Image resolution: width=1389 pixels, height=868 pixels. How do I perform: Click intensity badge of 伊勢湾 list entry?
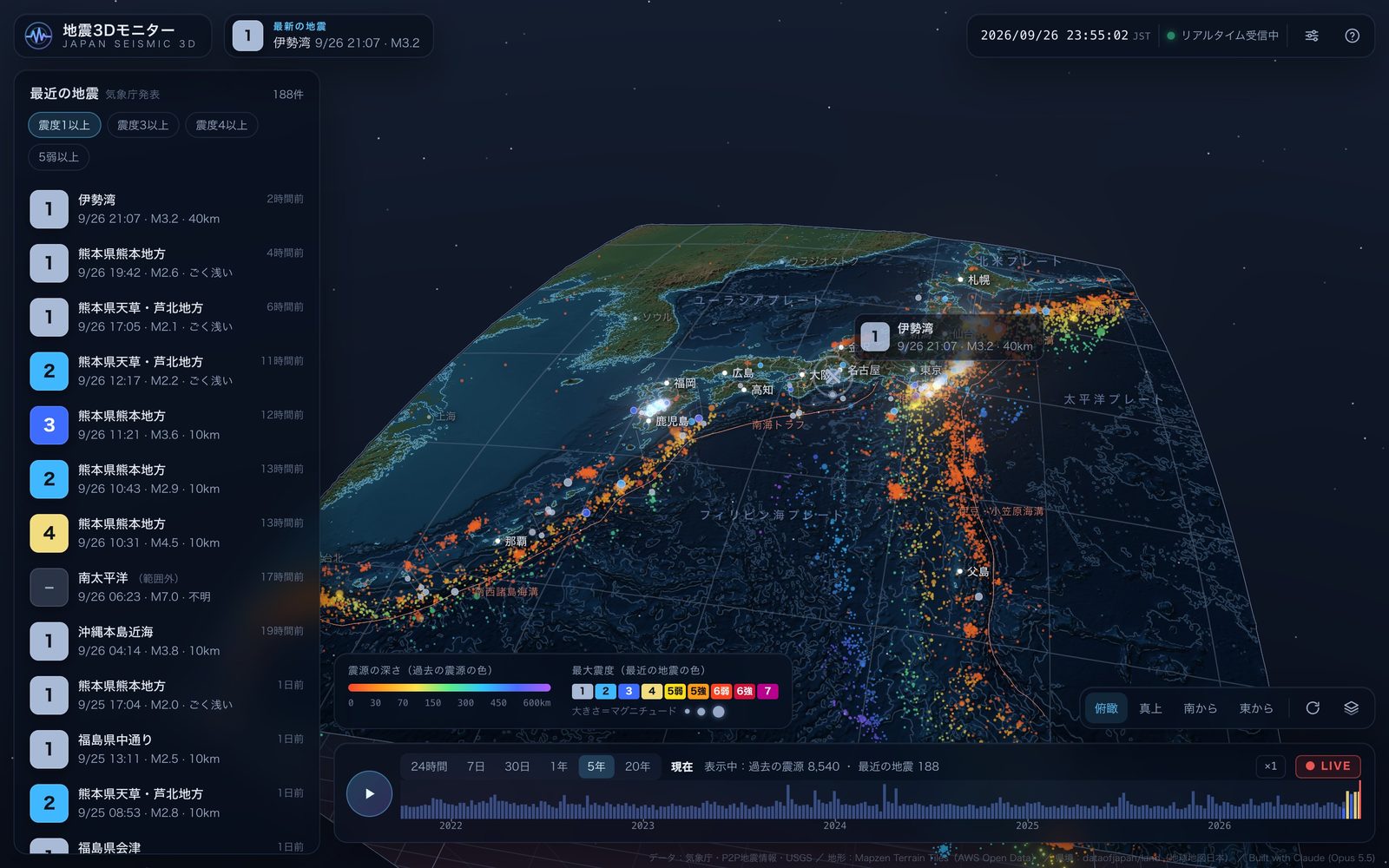tap(49, 209)
